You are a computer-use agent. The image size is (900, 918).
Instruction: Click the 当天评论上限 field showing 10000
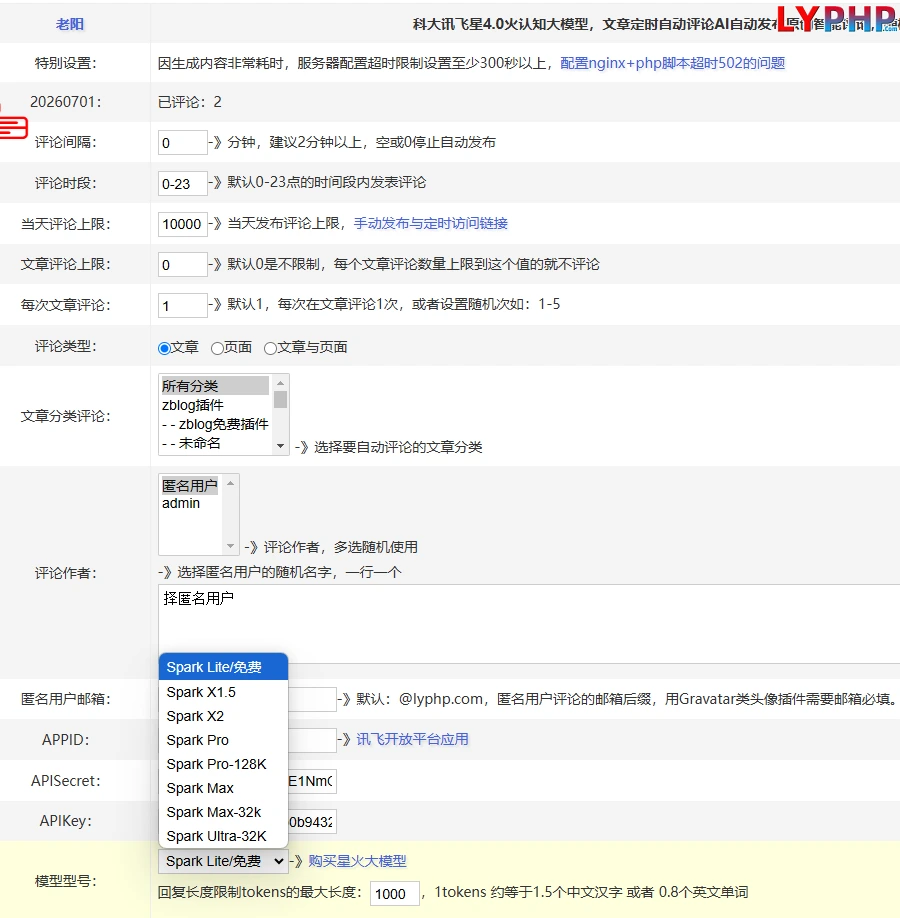pos(183,224)
